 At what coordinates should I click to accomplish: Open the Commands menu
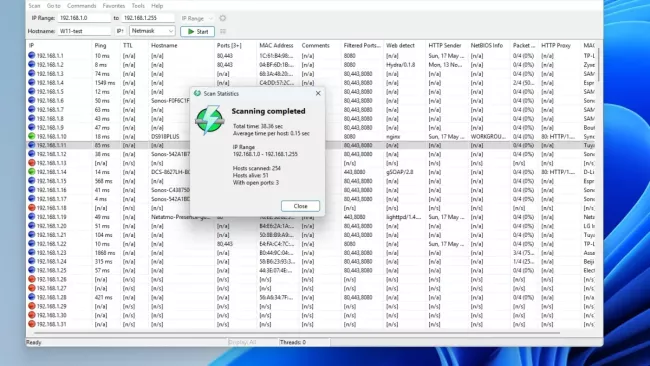[x=82, y=6]
